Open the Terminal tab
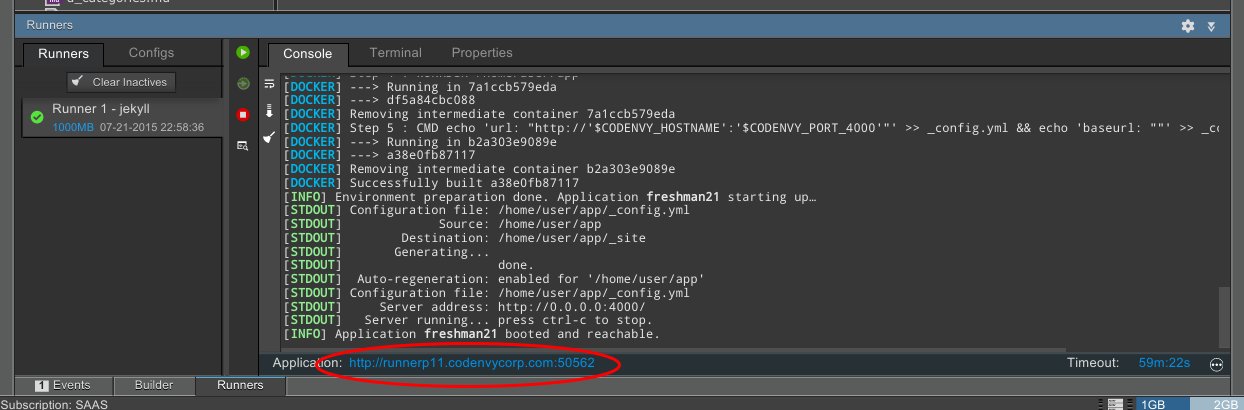Screen dimensions: 1244x410 click(395, 53)
